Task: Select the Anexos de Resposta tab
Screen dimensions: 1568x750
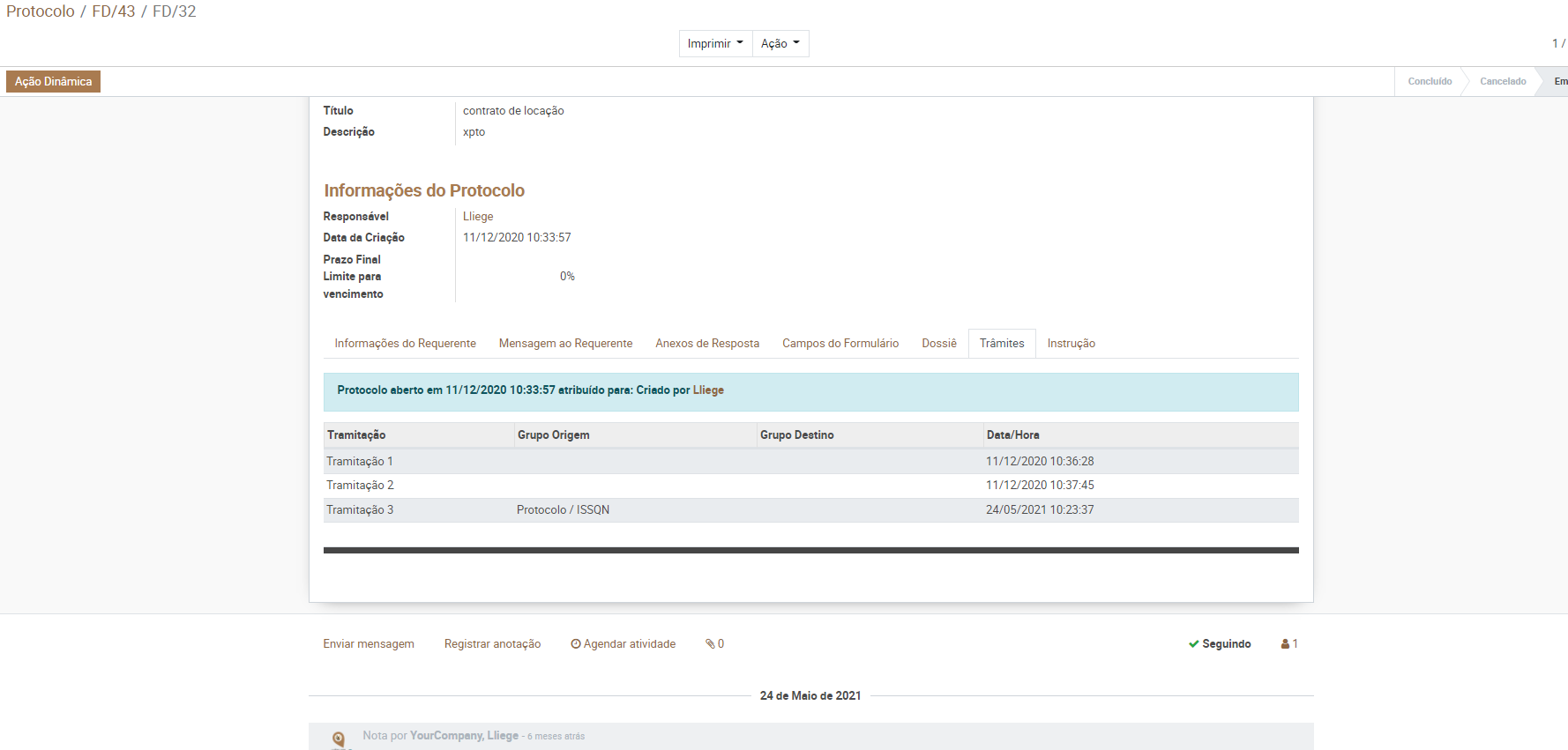Action: pyautogui.click(x=706, y=344)
